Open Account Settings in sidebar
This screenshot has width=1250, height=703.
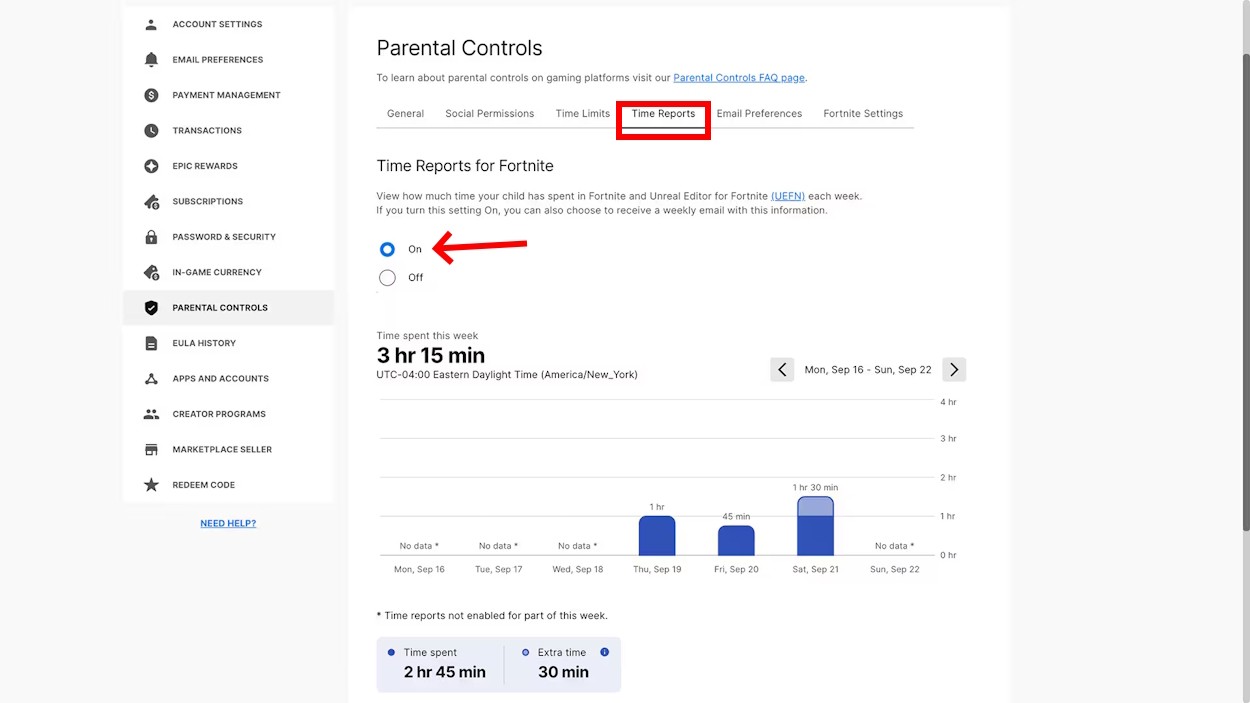click(229, 24)
